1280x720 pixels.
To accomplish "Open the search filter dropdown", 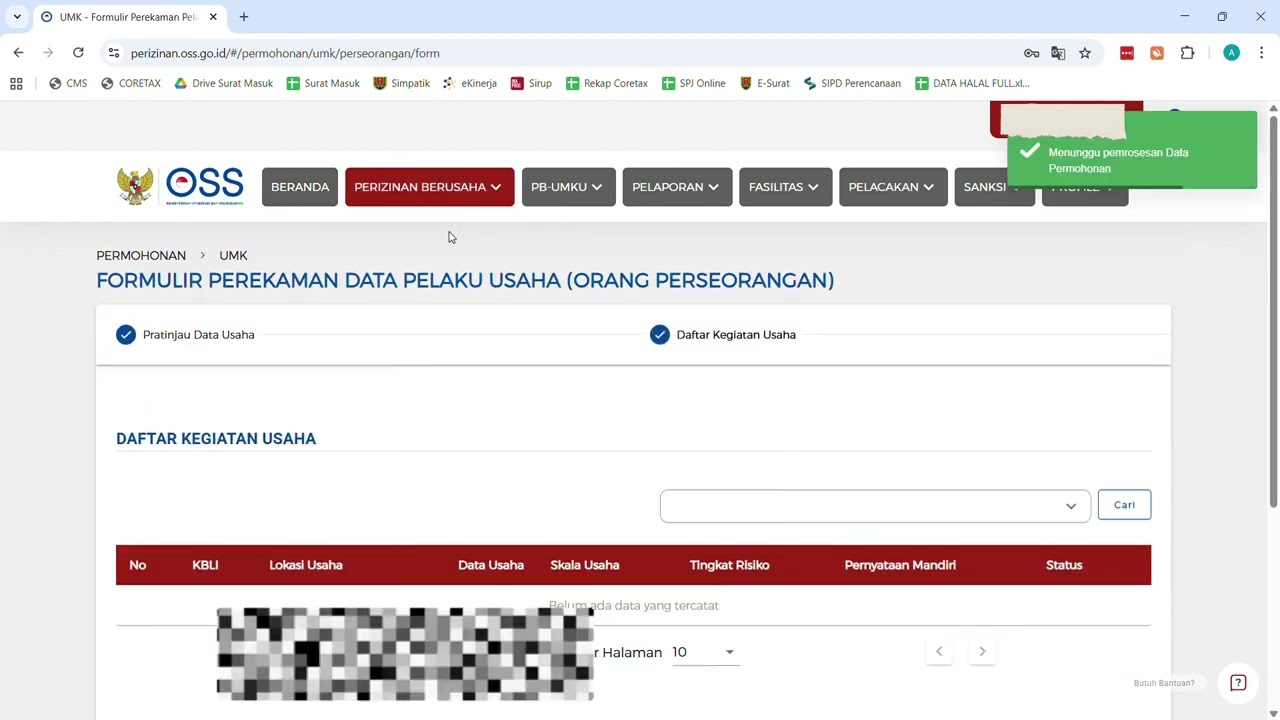I will (875, 506).
